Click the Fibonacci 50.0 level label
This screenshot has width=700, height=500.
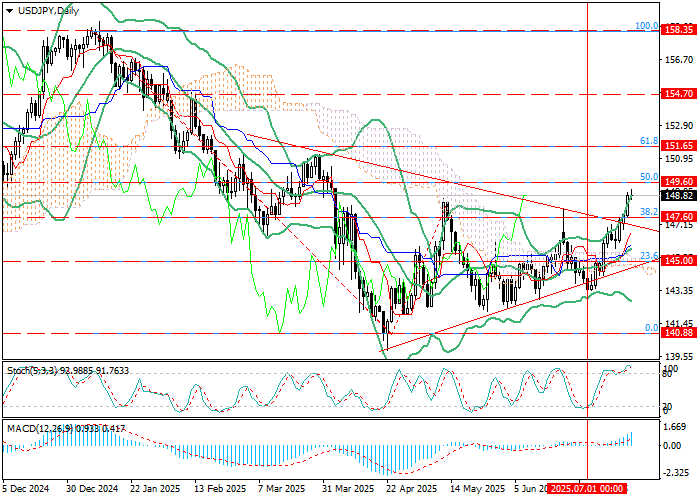click(x=649, y=177)
